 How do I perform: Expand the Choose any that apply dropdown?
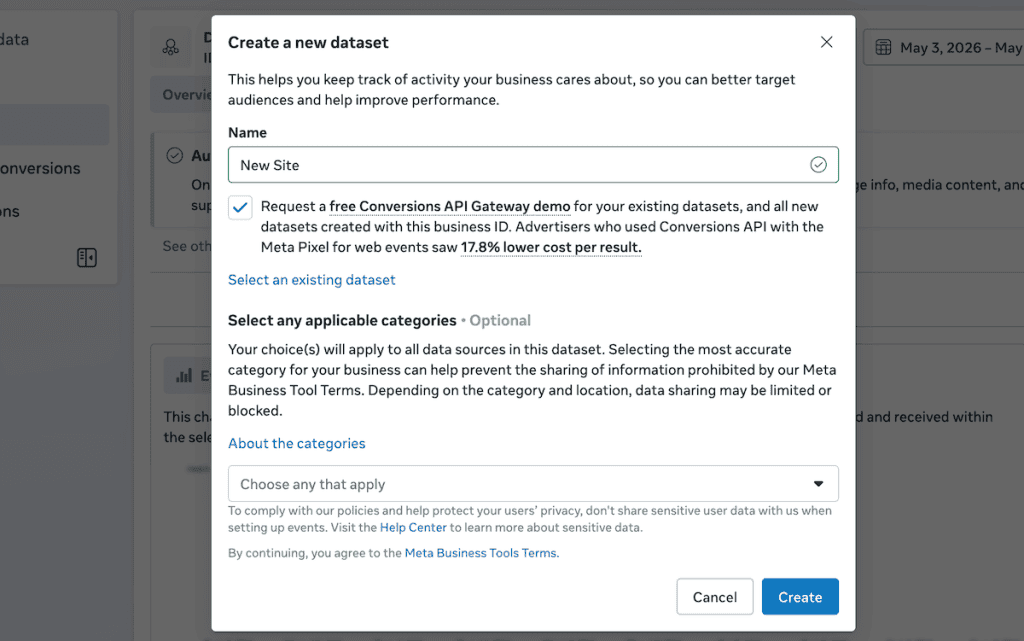click(533, 484)
